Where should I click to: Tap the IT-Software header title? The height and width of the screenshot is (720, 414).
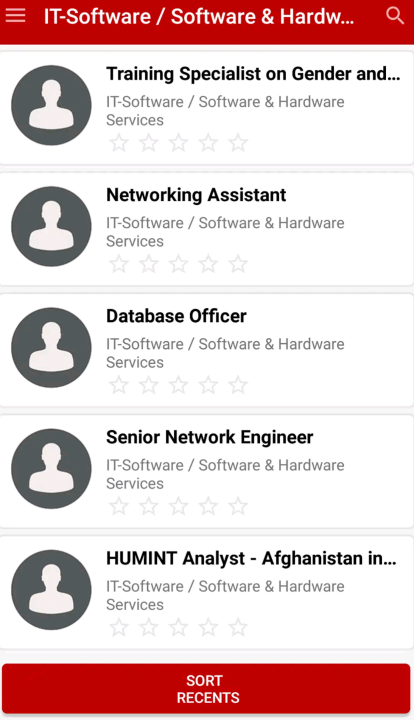tap(199, 17)
